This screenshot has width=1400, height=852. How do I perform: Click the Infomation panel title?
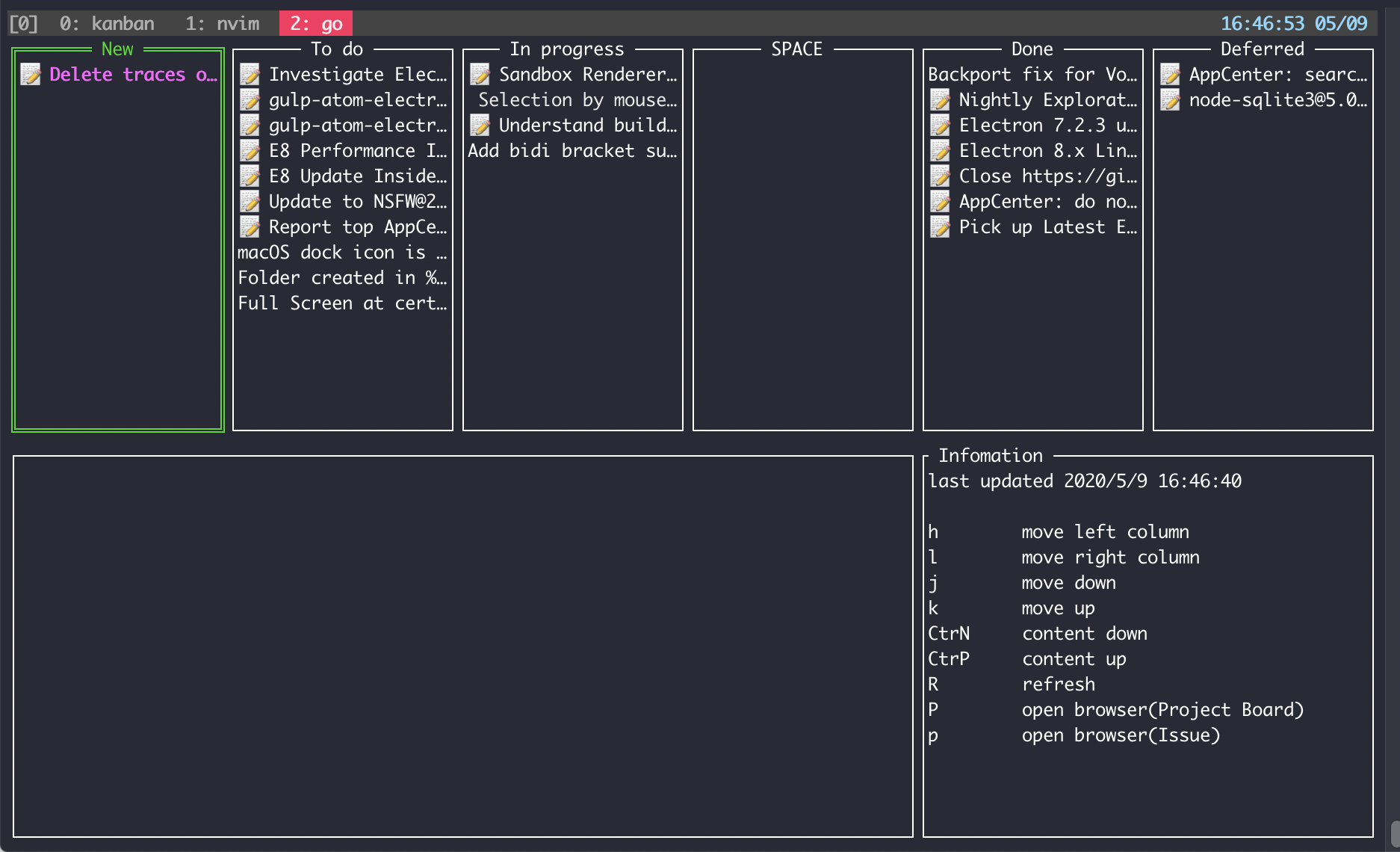coord(991,455)
